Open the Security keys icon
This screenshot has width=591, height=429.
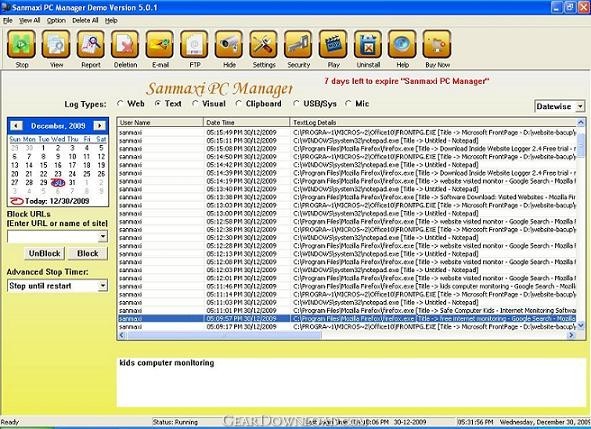tap(299, 44)
